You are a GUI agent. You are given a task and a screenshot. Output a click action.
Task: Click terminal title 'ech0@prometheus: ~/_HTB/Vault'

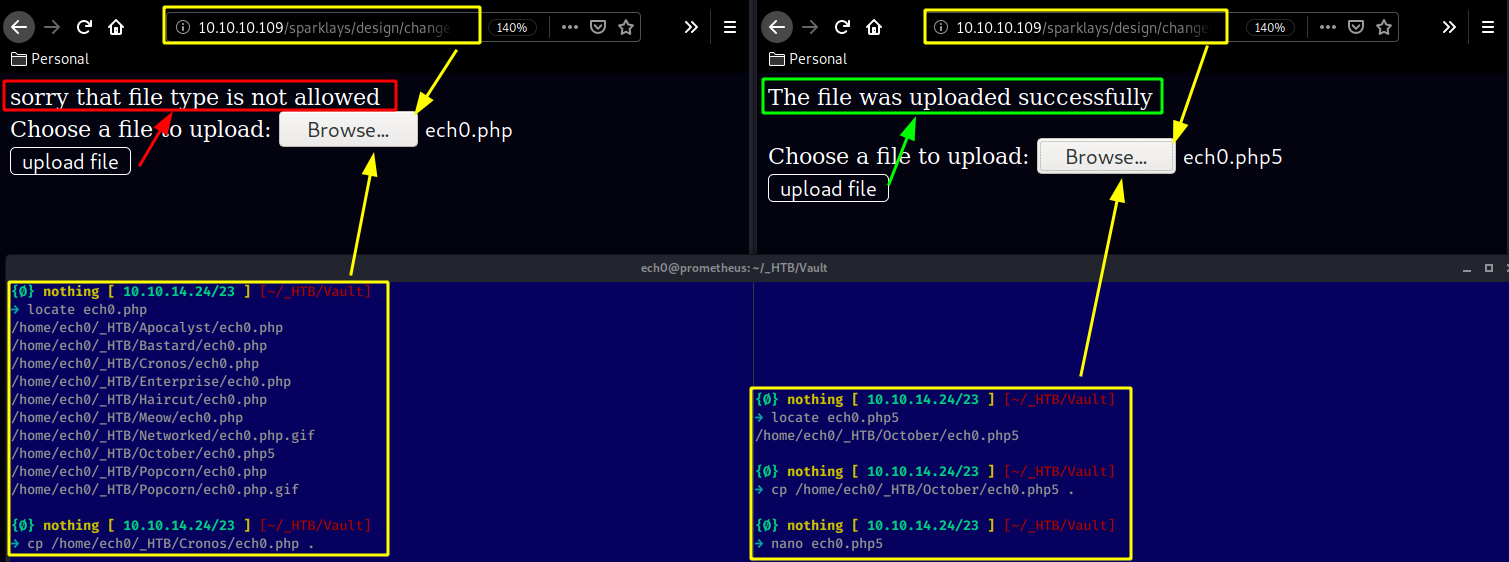pos(734,268)
